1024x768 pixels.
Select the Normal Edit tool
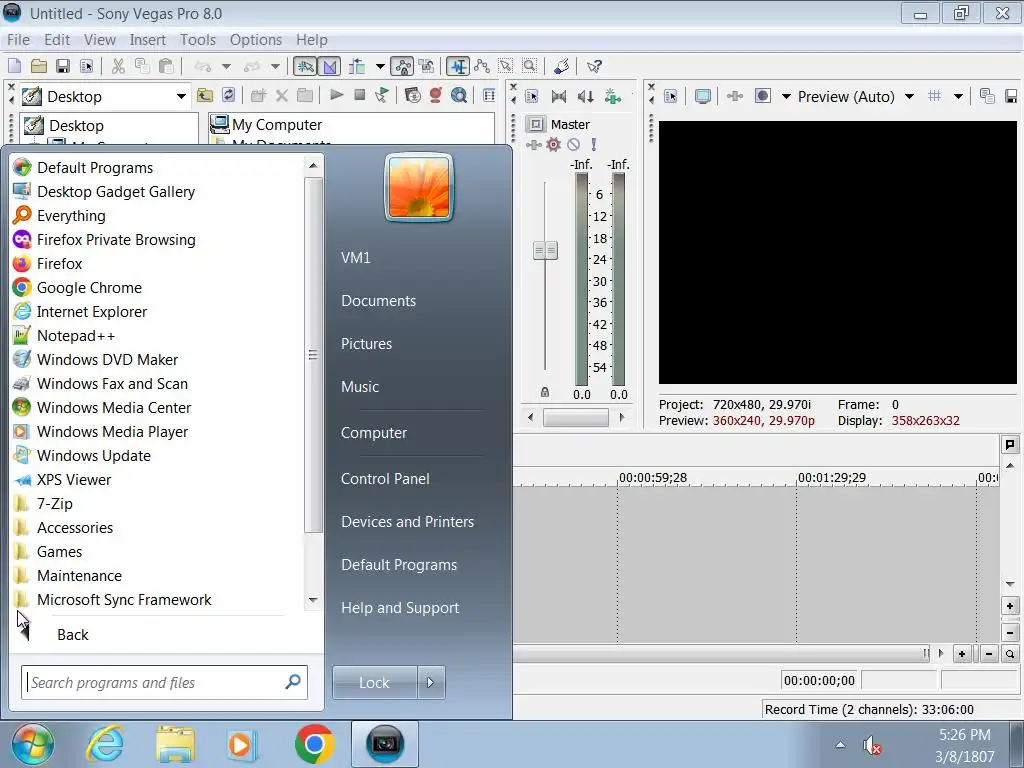(x=458, y=66)
